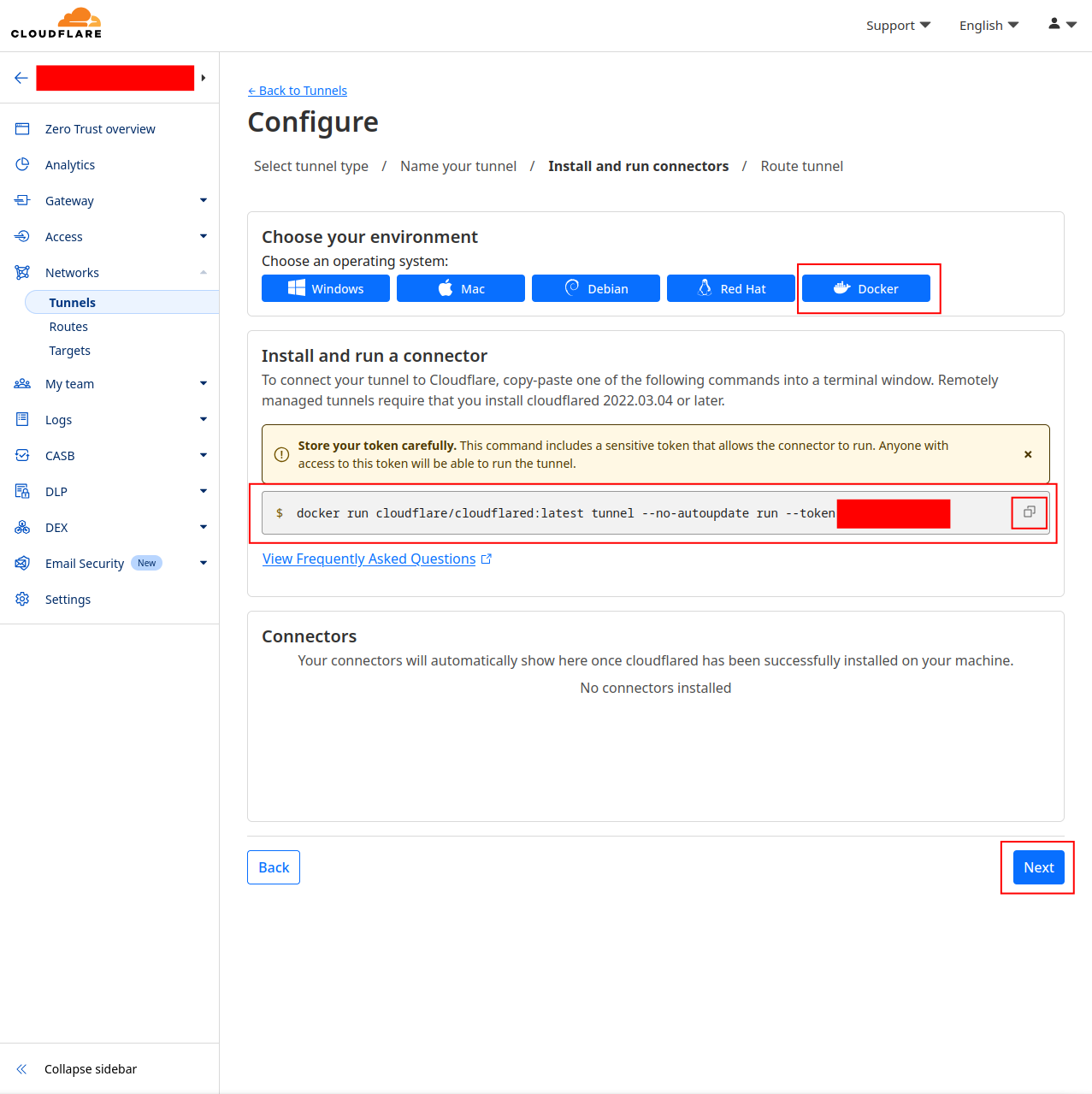This screenshot has width=1092, height=1094.
Task: Select the Red Hat environment
Action: (x=731, y=288)
